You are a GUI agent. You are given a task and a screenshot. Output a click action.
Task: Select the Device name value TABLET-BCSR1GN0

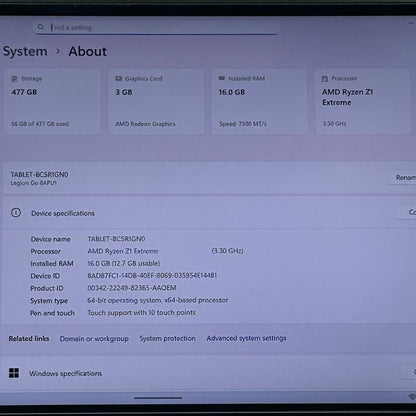(x=116, y=239)
